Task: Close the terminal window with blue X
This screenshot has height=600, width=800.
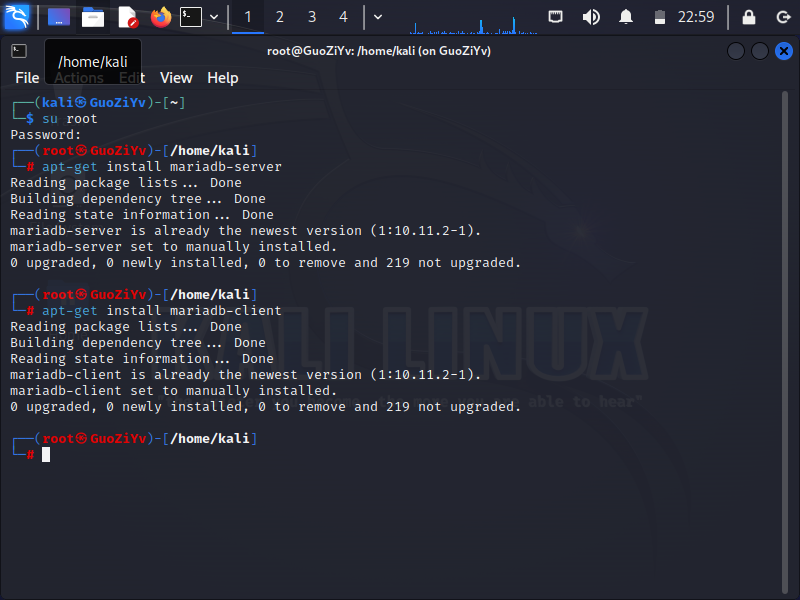Action: [784, 51]
